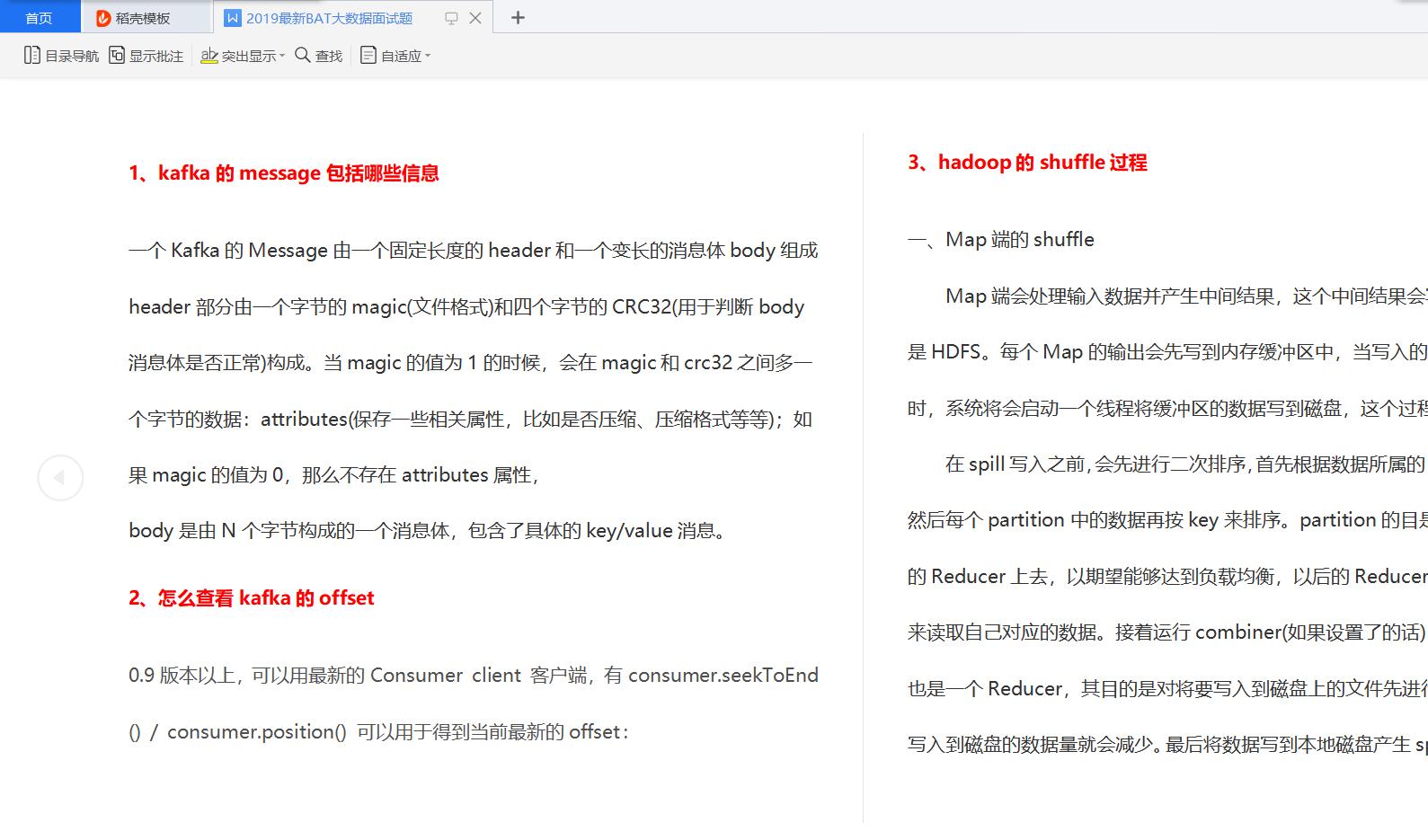Click the 自适应 fit-width button
The image size is (1428, 840).
click(x=391, y=56)
